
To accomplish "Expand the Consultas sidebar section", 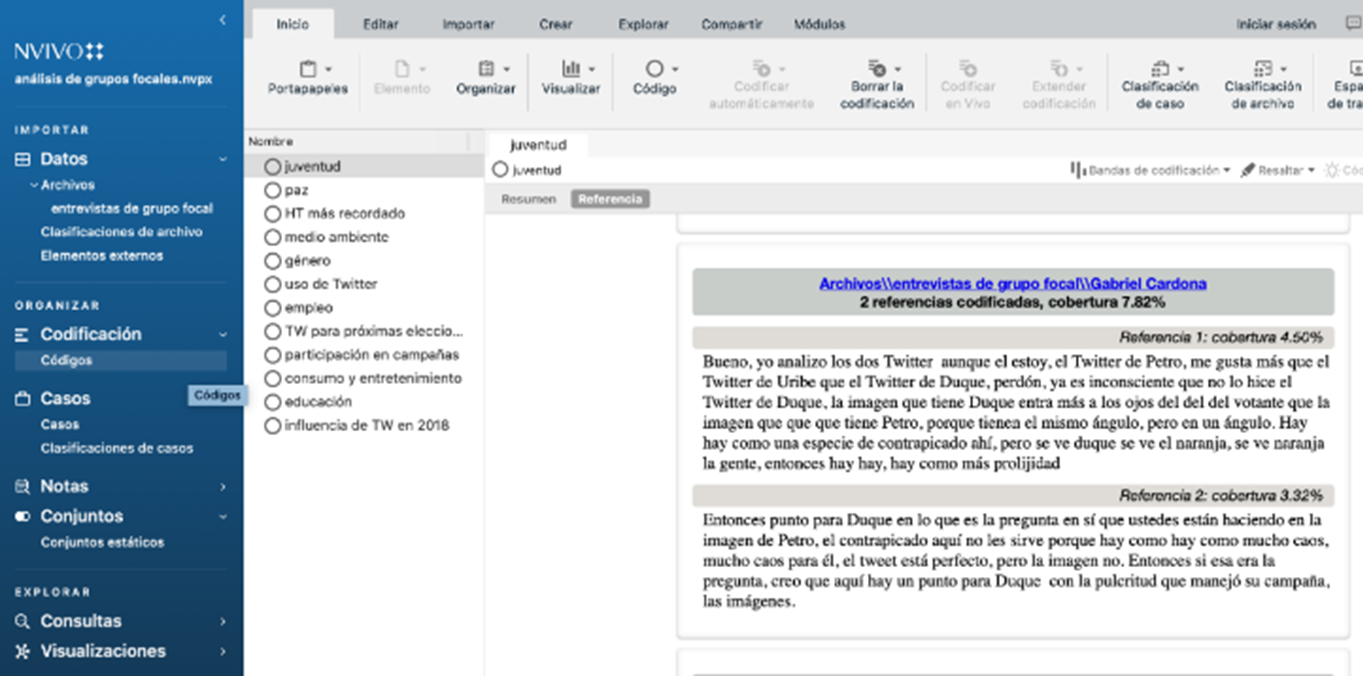I will coord(222,621).
